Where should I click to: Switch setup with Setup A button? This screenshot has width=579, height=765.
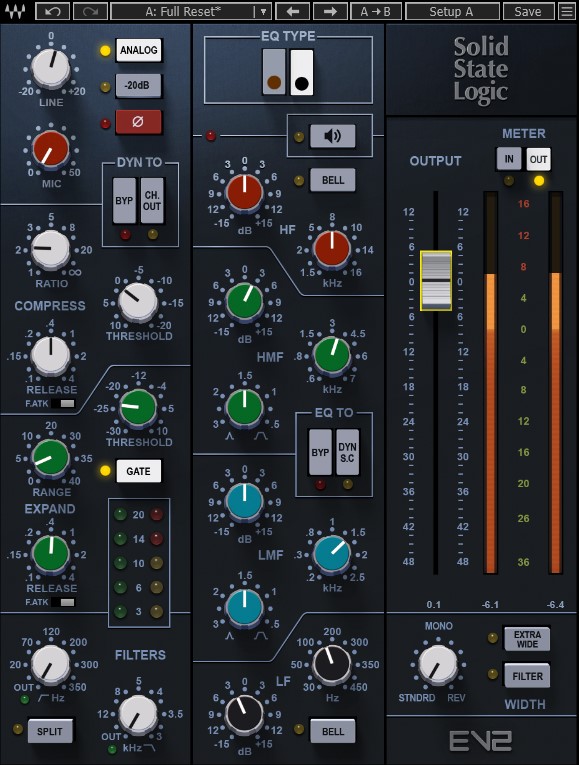tap(452, 11)
